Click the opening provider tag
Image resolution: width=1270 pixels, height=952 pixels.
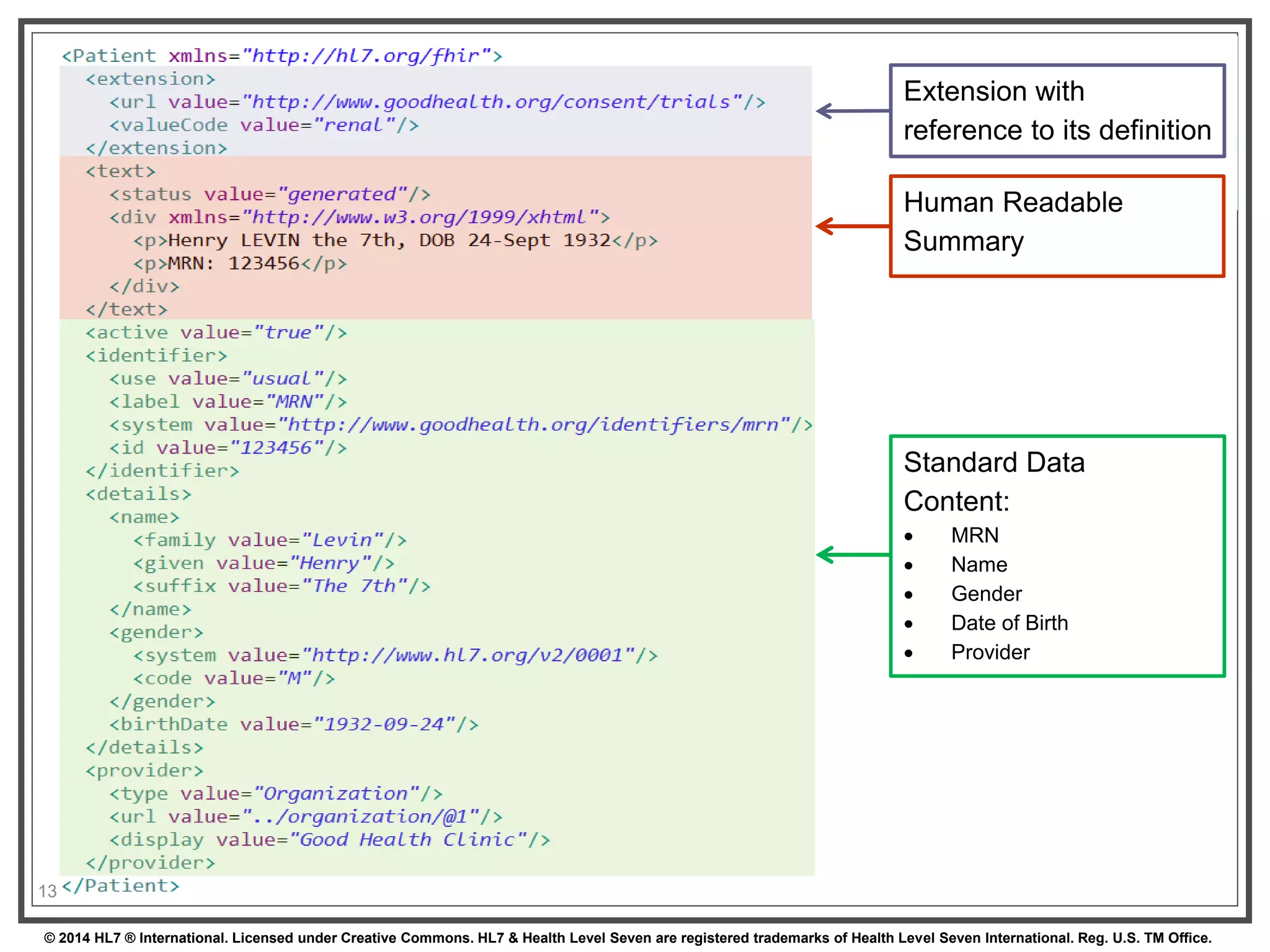[144, 770]
